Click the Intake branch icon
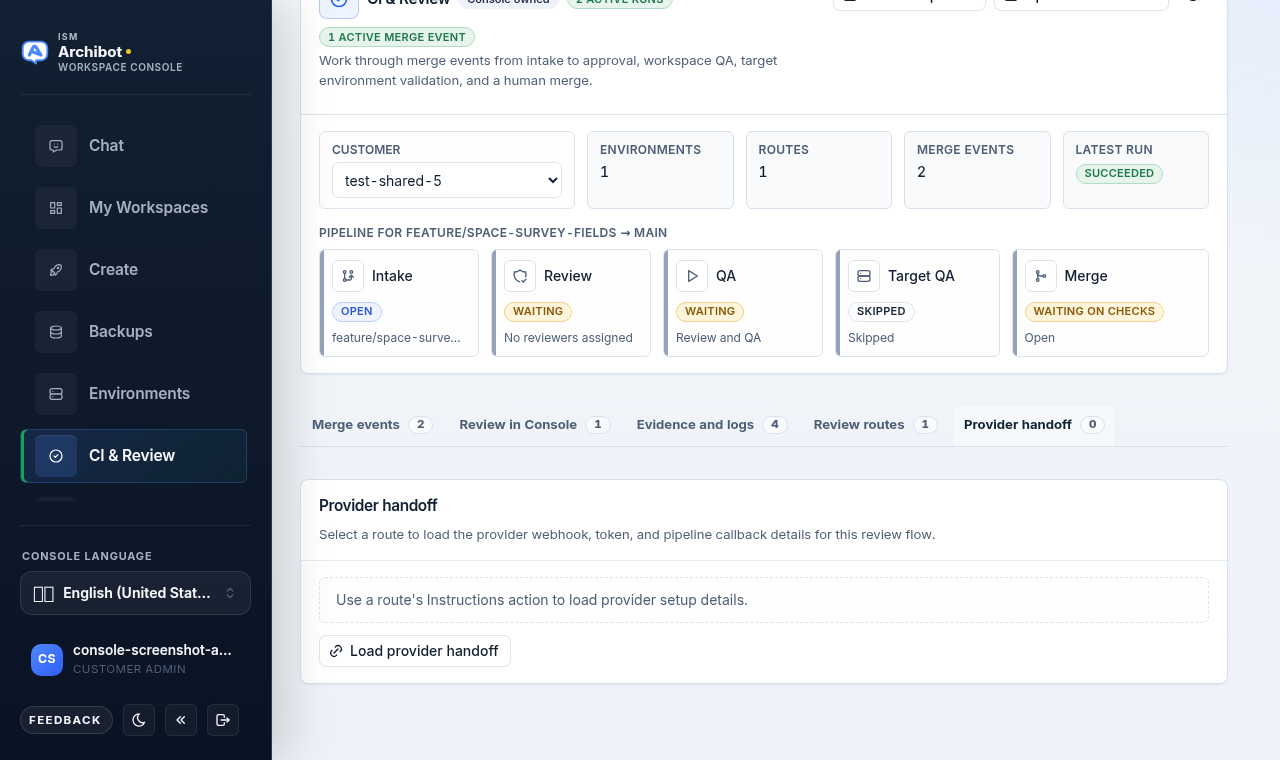 (348, 276)
